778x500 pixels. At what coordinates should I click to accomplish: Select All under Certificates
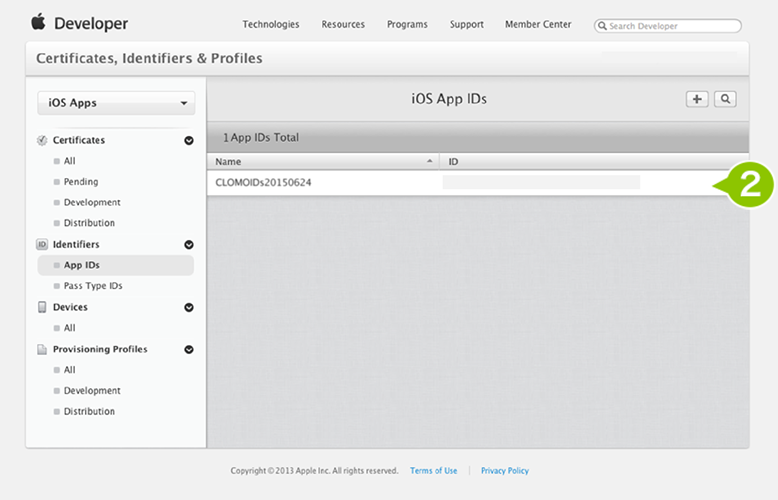pyautogui.click(x=69, y=161)
